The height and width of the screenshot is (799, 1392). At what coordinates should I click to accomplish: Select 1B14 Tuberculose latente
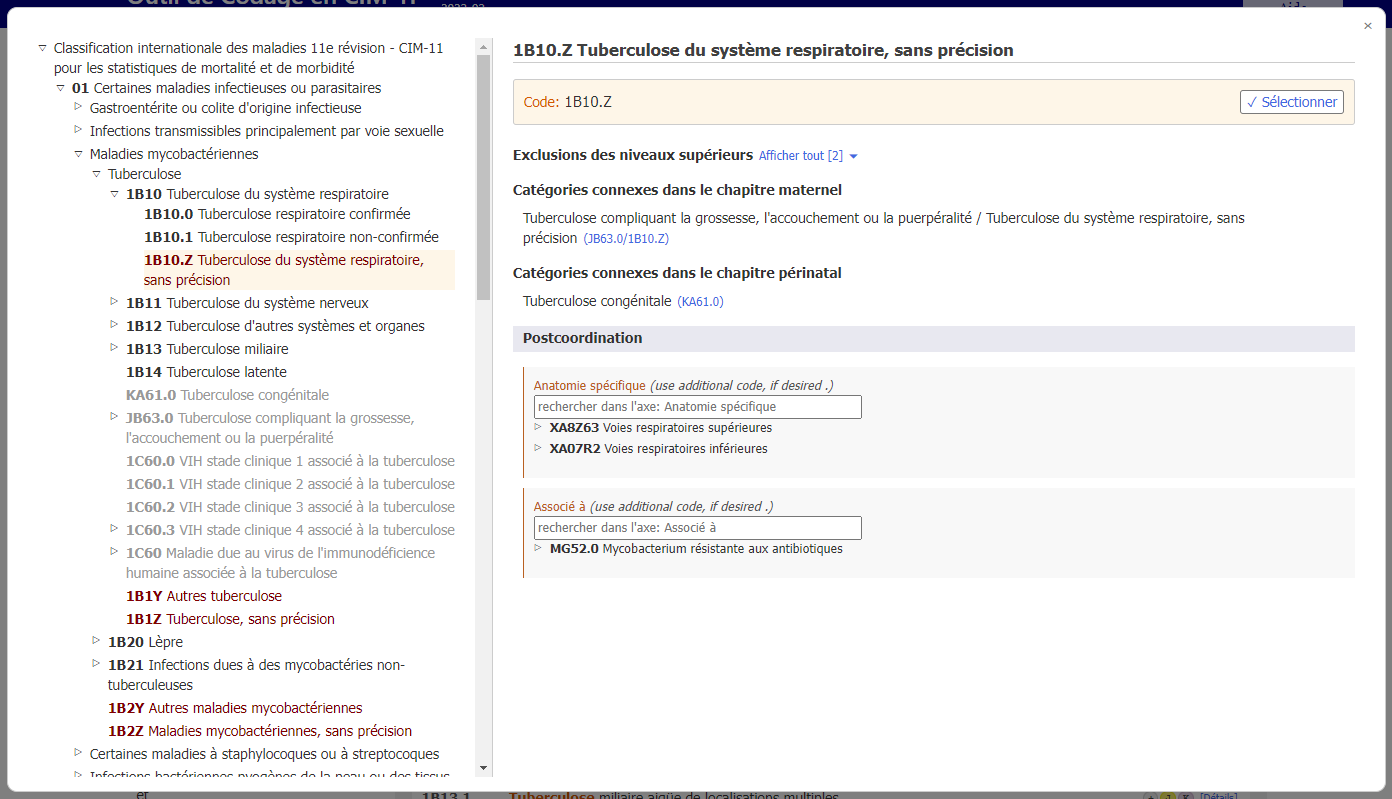(206, 372)
